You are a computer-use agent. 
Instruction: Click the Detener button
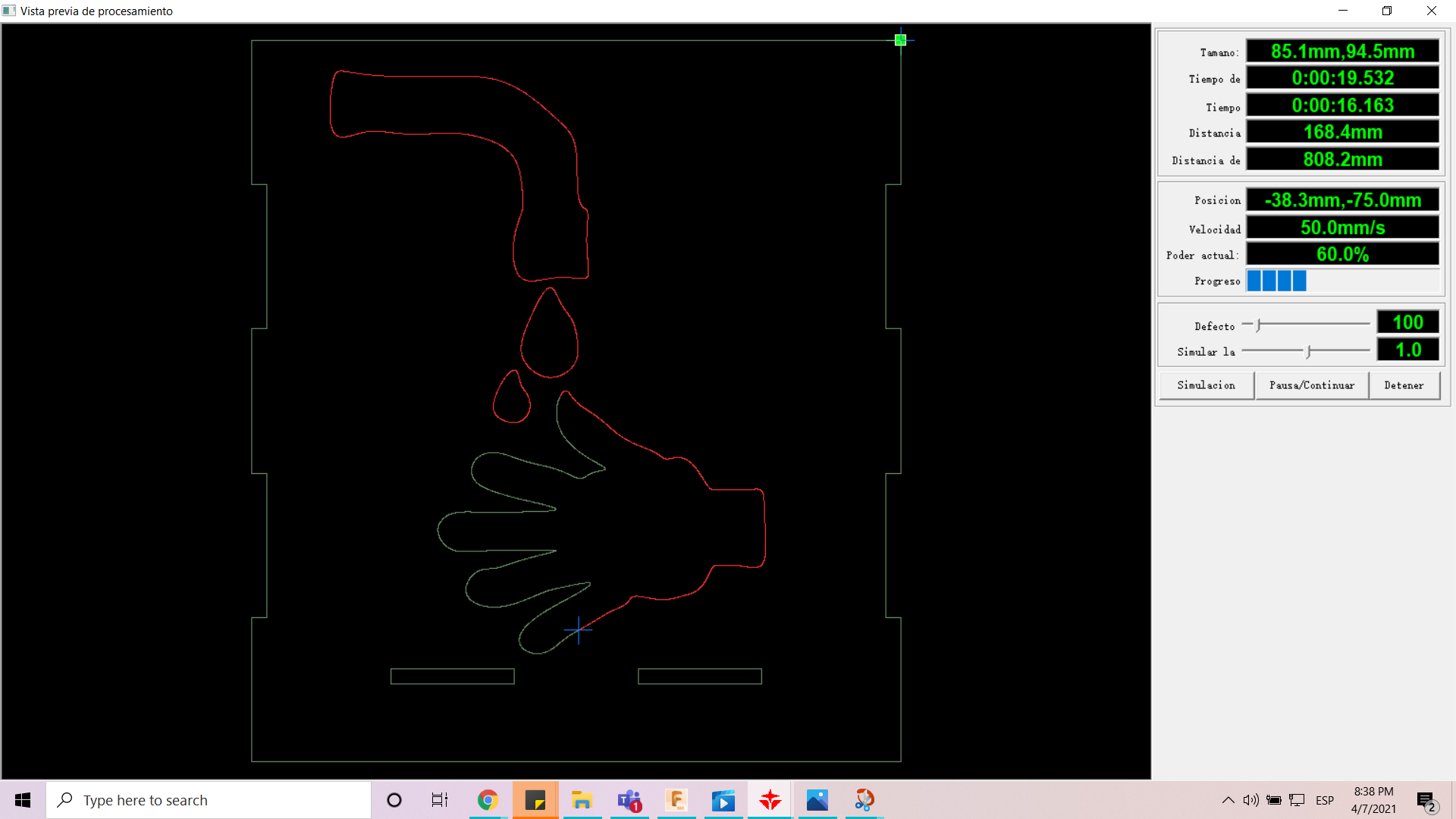pos(1404,385)
